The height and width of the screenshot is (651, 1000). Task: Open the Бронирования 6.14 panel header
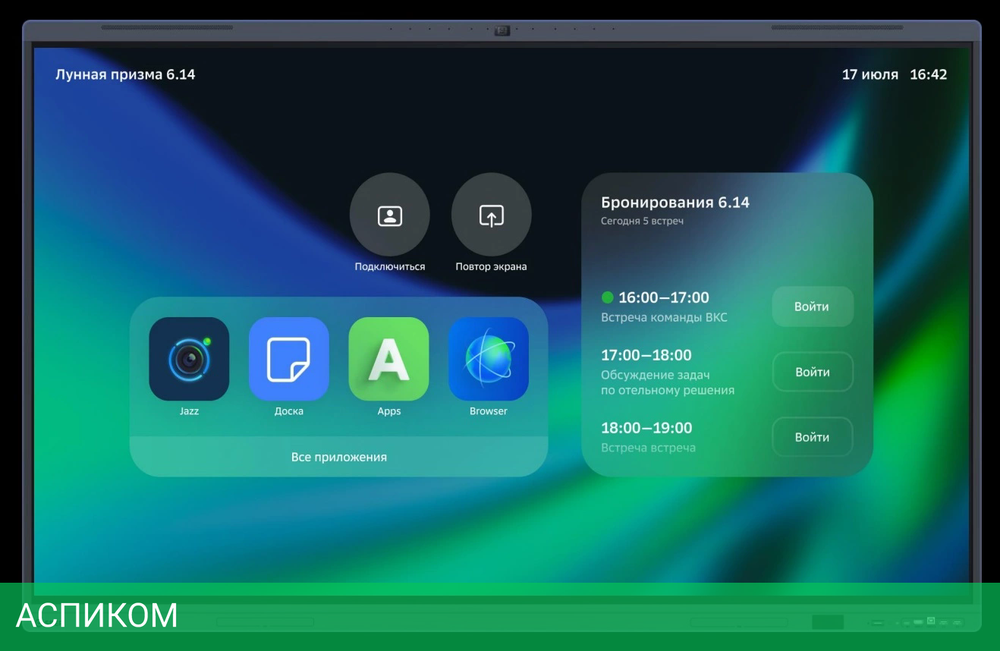click(x=675, y=202)
